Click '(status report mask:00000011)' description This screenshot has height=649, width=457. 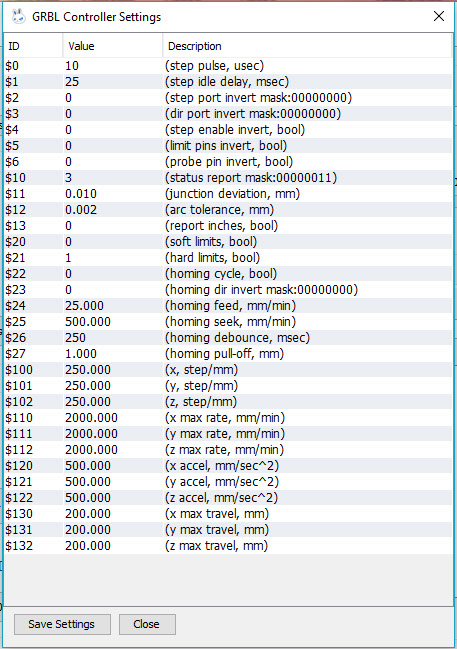[x=251, y=178]
